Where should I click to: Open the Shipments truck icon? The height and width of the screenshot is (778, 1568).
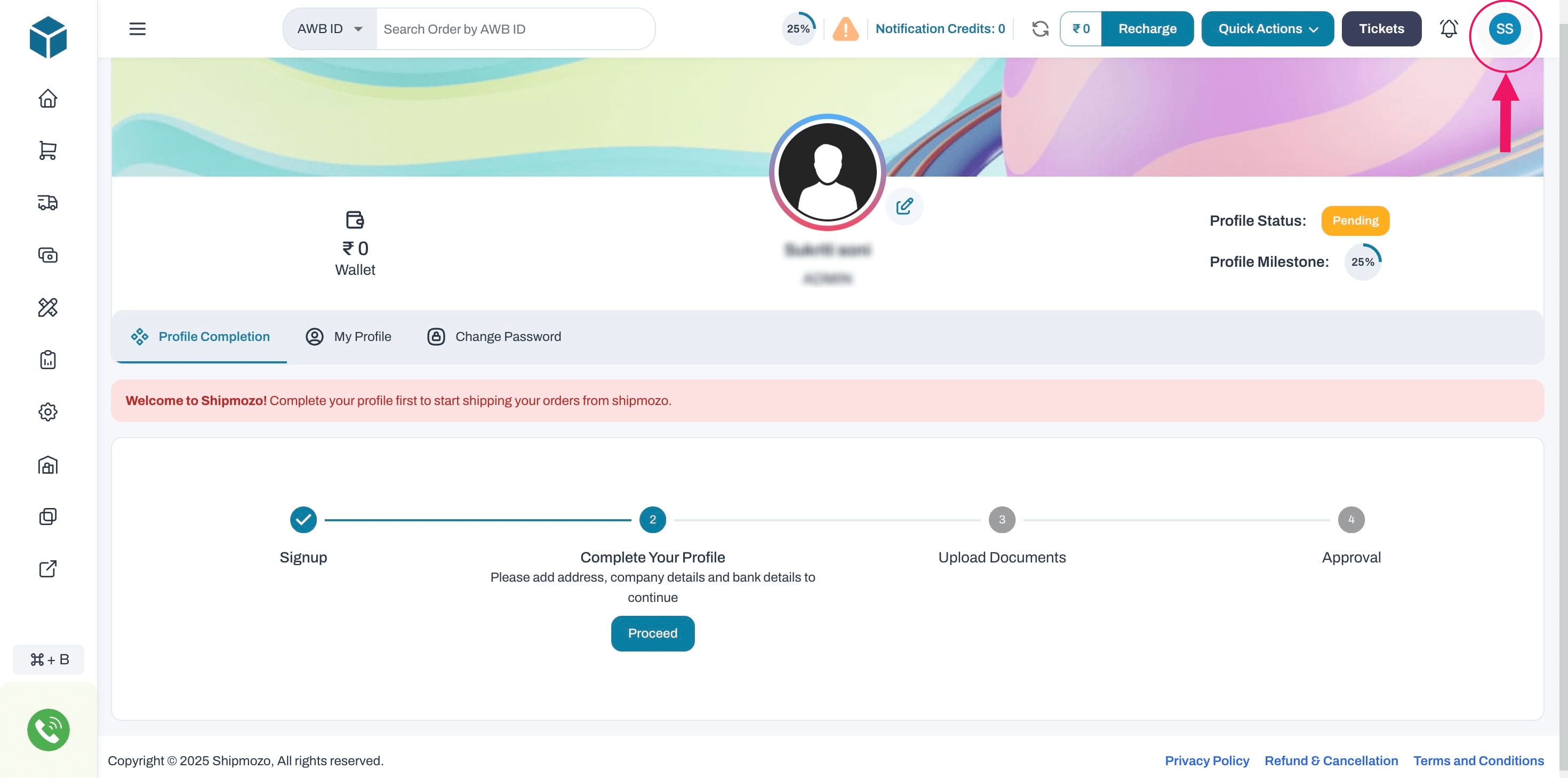[x=48, y=203]
